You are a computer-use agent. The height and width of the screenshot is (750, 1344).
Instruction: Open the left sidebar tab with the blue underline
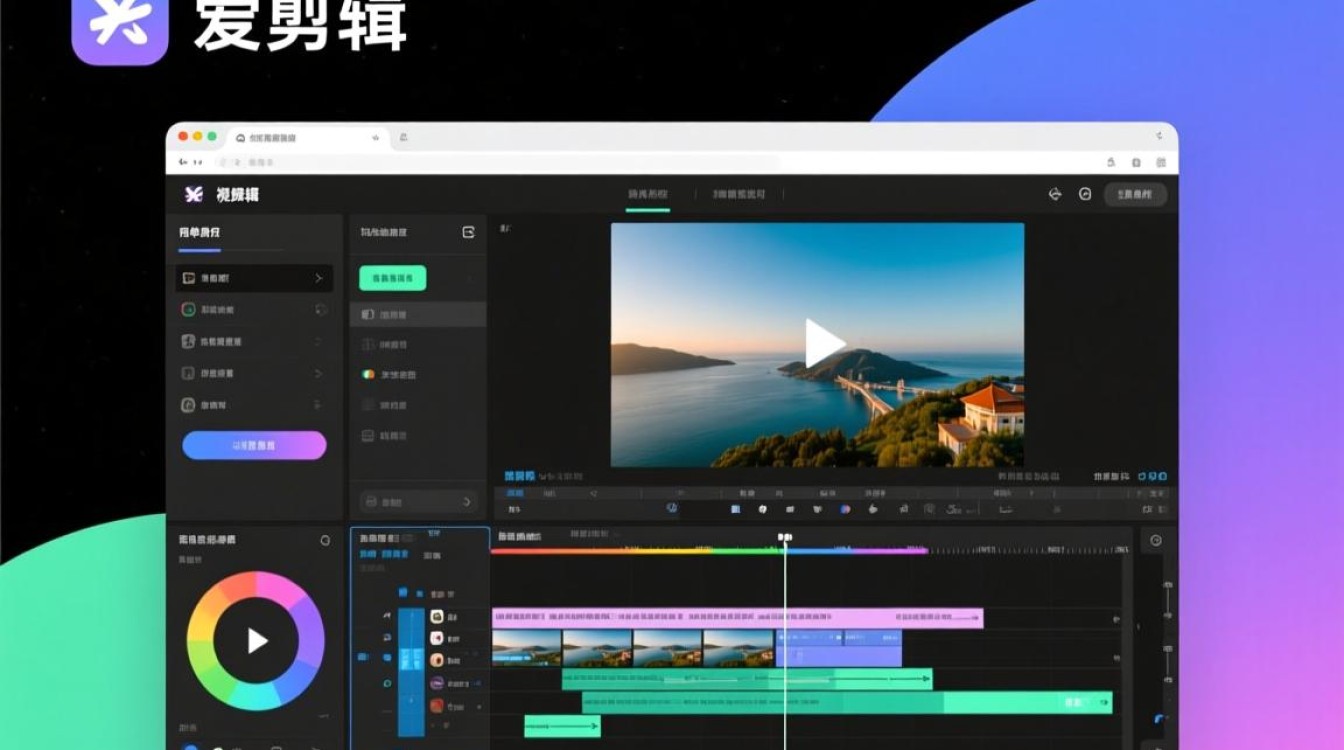coord(200,233)
